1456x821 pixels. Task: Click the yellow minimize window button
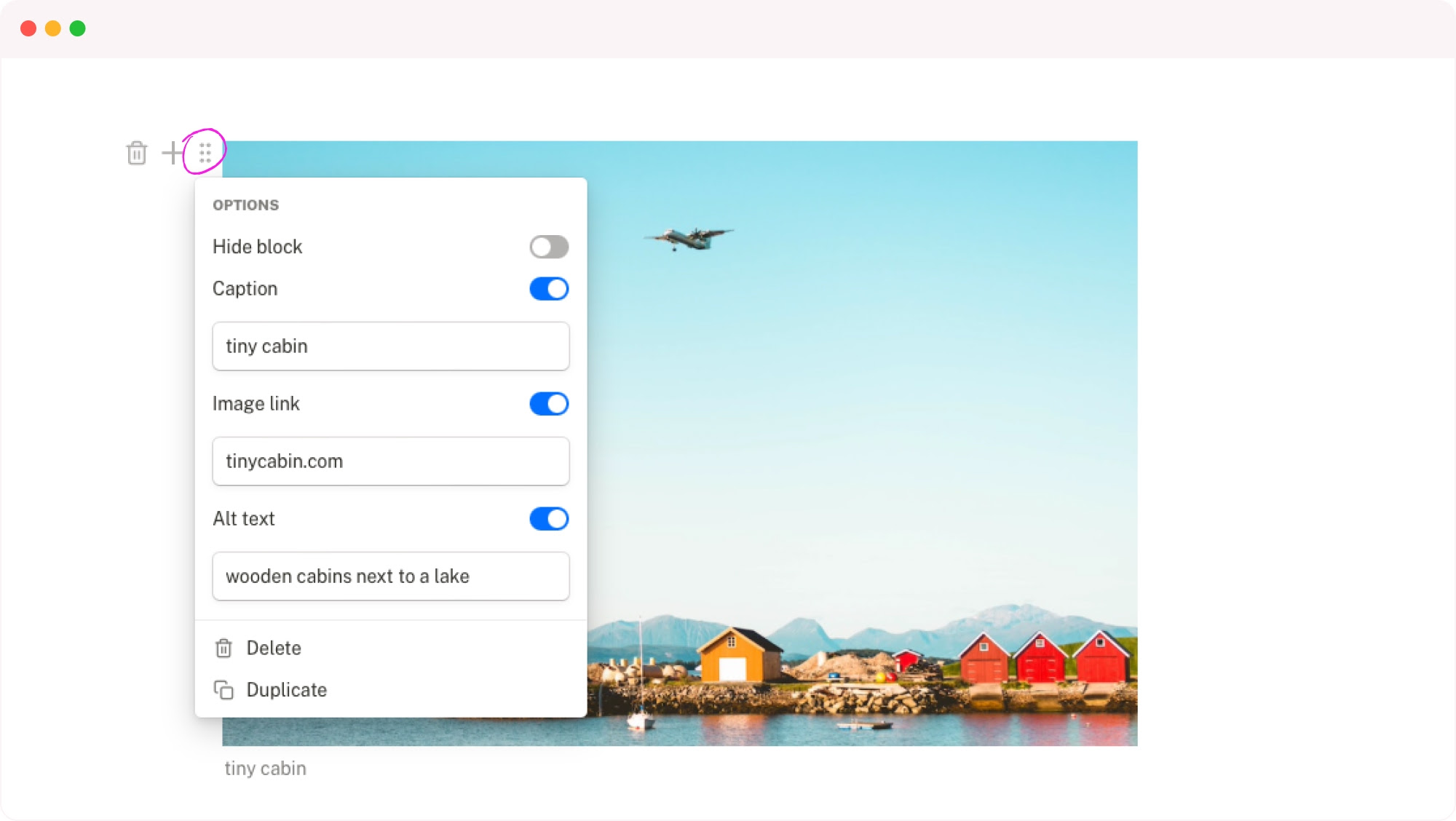point(53,28)
